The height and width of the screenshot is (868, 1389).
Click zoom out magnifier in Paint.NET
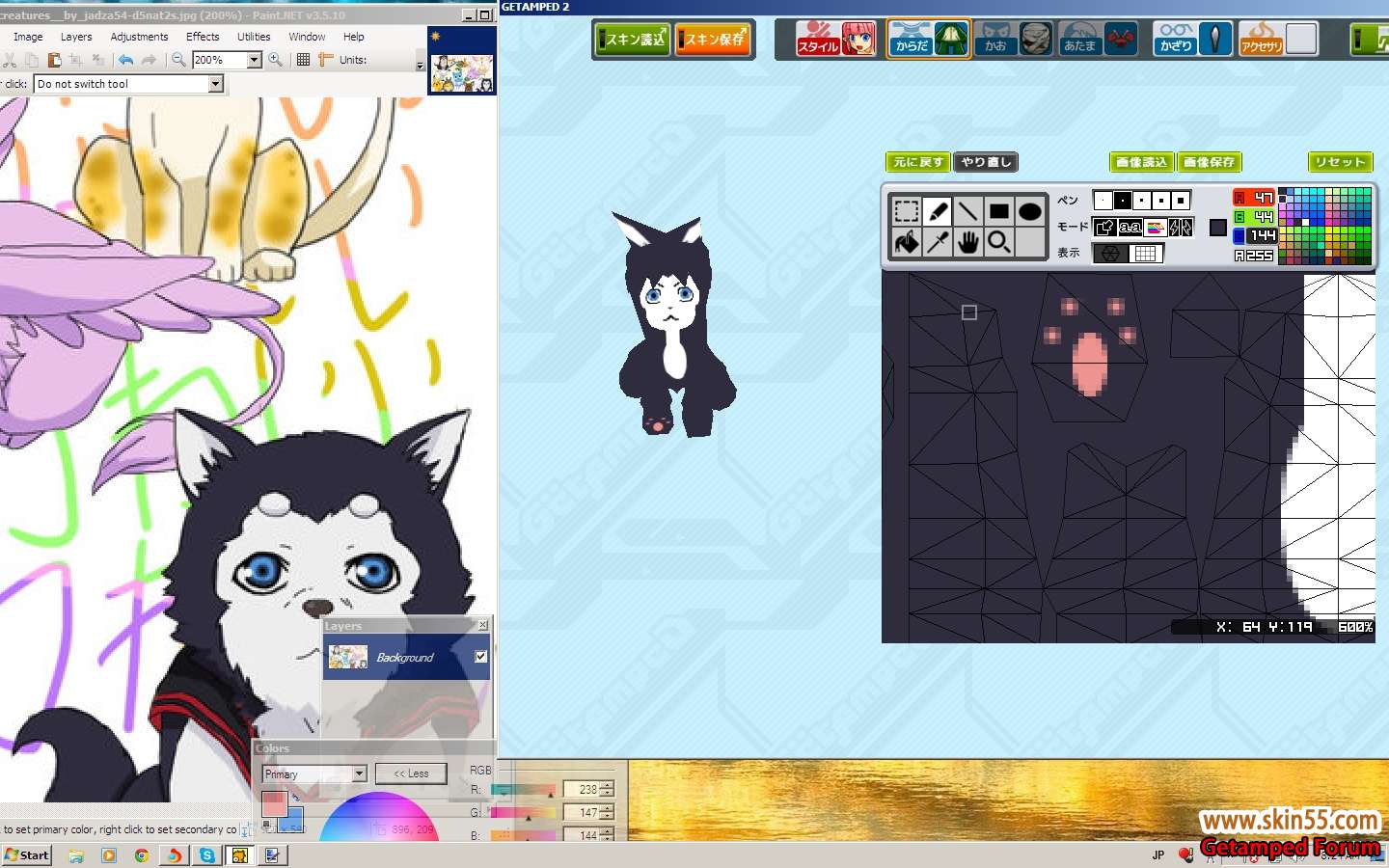click(178, 60)
